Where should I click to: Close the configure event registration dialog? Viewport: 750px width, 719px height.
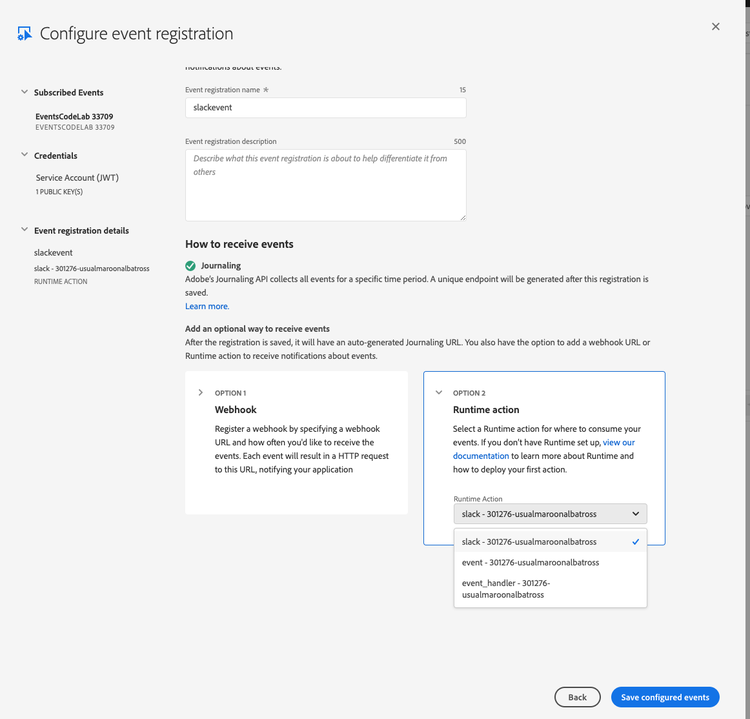pyautogui.click(x=715, y=27)
